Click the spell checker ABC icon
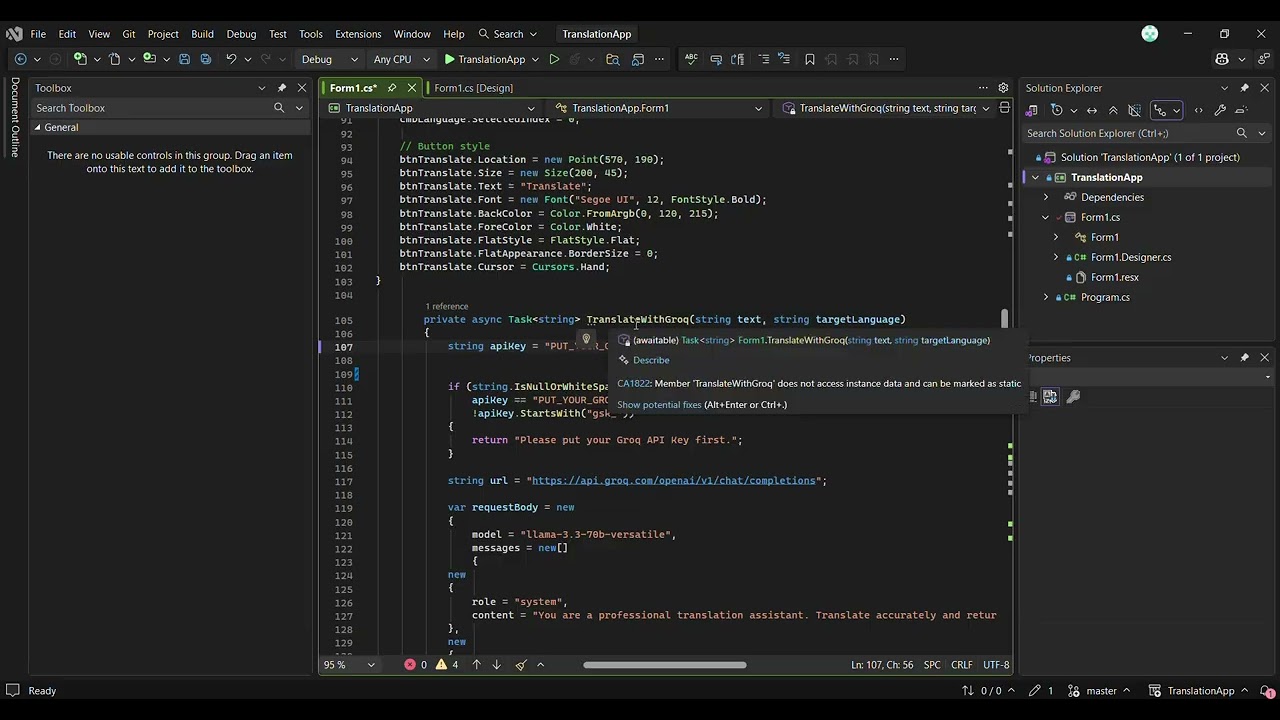1280x720 pixels. tap(691, 59)
